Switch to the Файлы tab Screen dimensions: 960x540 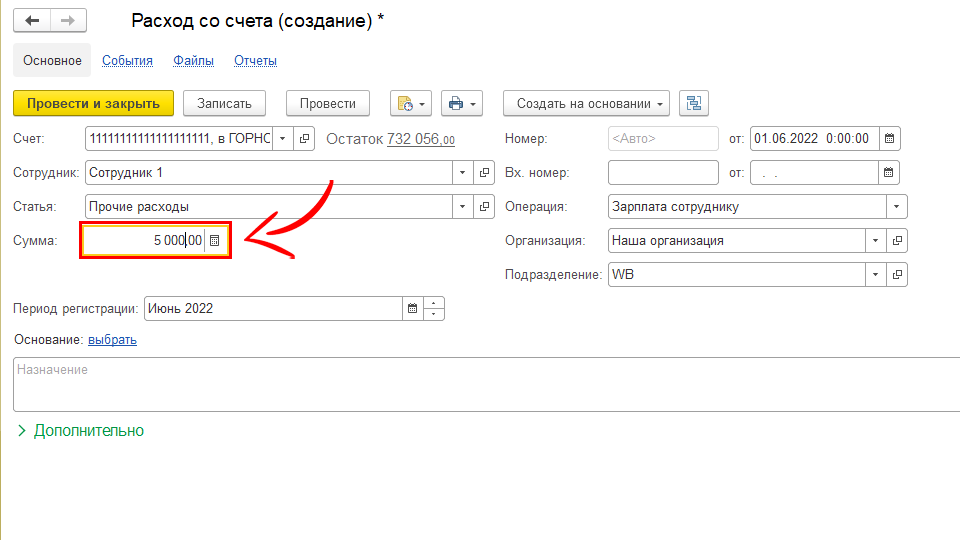click(193, 61)
